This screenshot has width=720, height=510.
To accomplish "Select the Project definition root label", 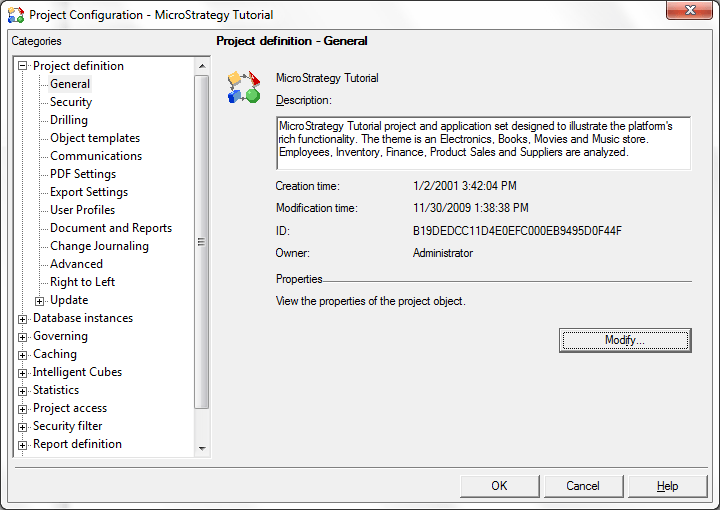I will point(79,66).
